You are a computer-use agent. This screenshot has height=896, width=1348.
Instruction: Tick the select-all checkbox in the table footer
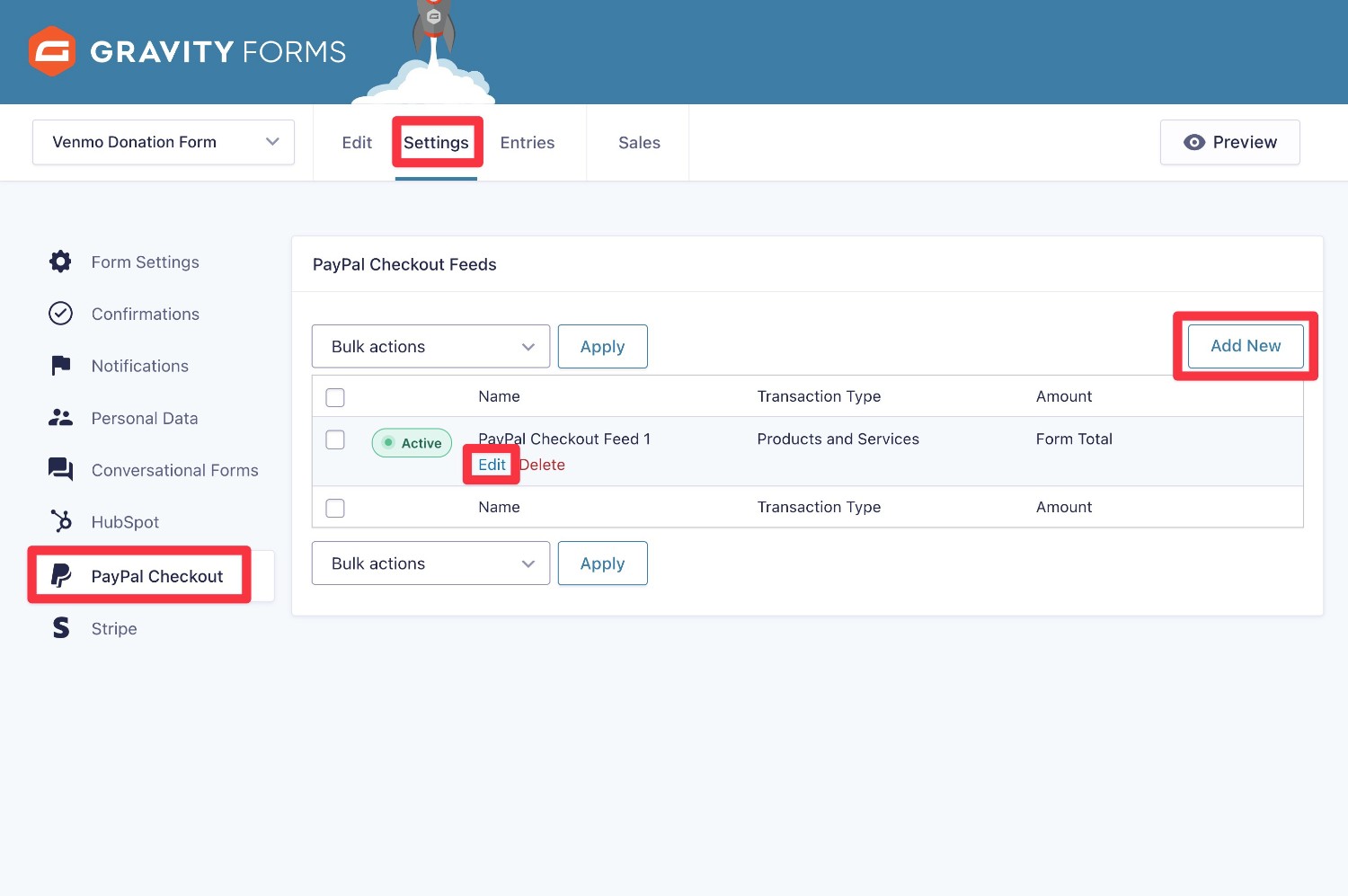point(335,508)
